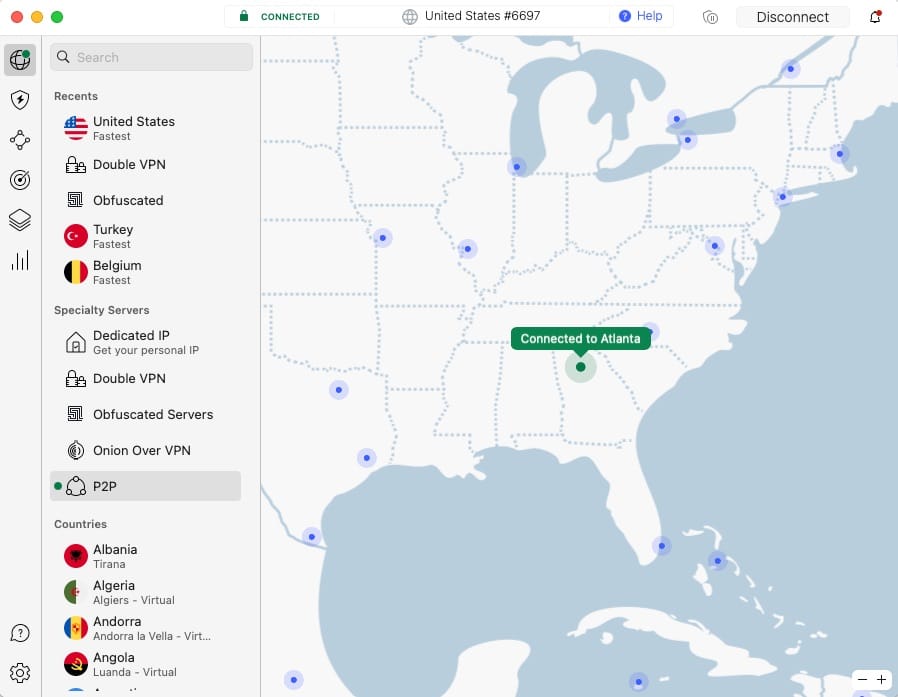Select United States Fastest in Recents
The width and height of the screenshot is (898, 697).
[x=146, y=128]
